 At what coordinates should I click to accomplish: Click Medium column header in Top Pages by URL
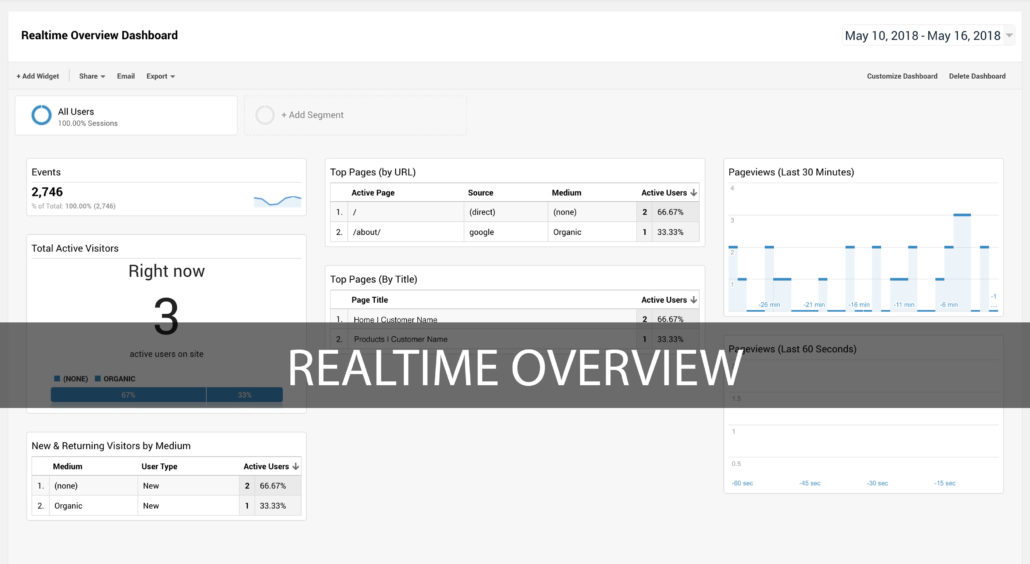click(x=566, y=192)
